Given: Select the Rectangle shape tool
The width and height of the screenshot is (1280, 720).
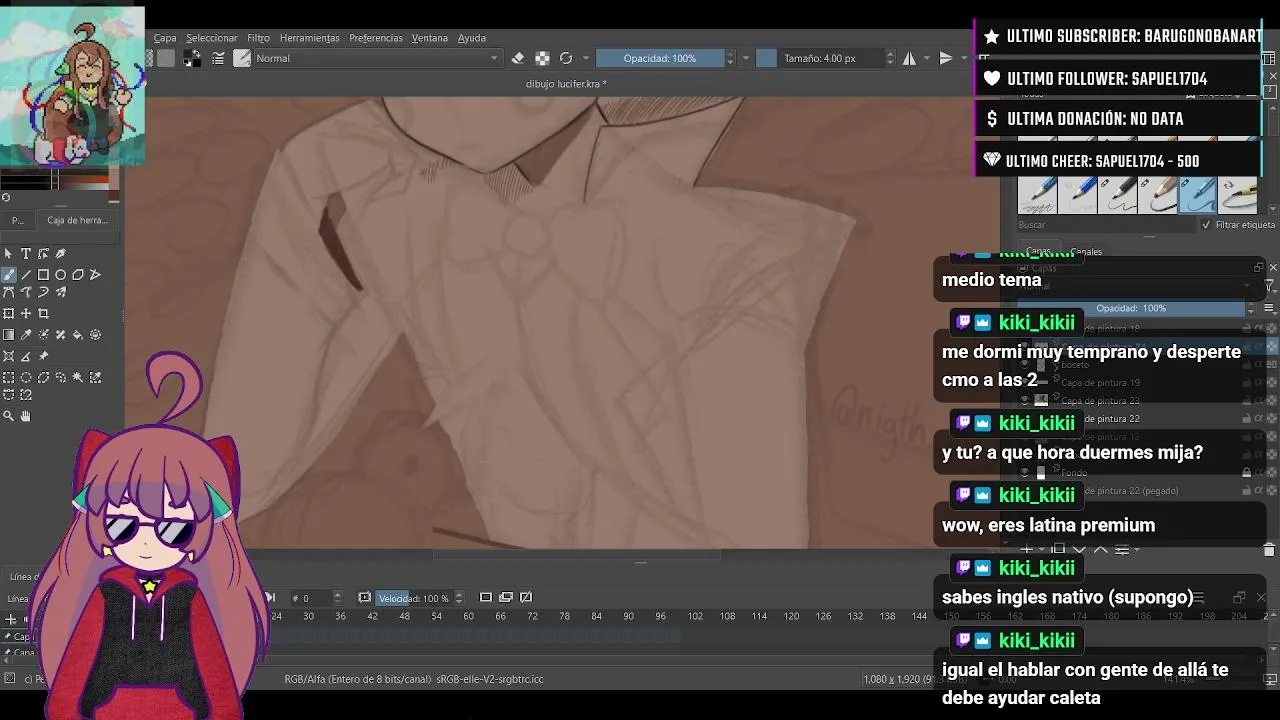Looking at the screenshot, I should click(x=43, y=275).
